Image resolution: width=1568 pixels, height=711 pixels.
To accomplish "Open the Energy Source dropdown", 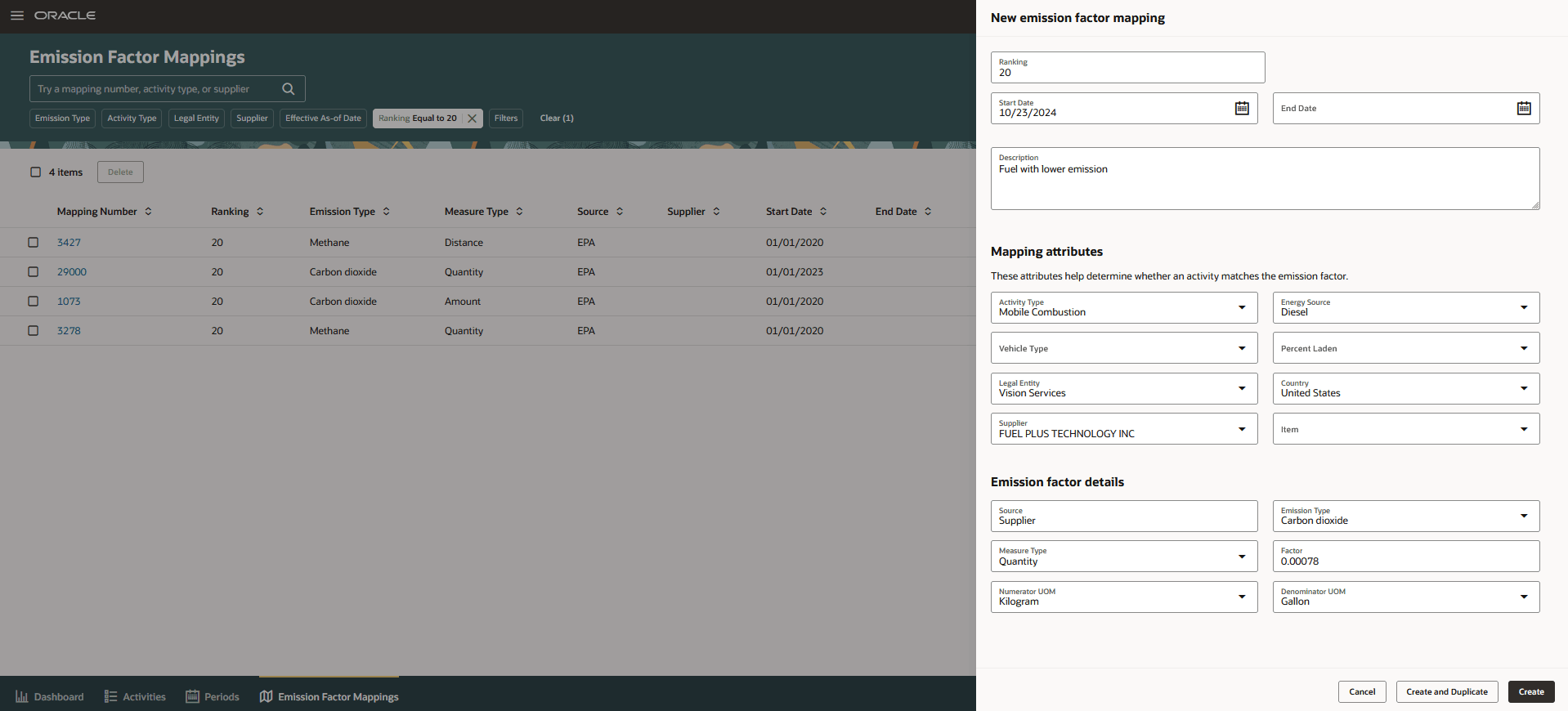I will click(x=1523, y=308).
